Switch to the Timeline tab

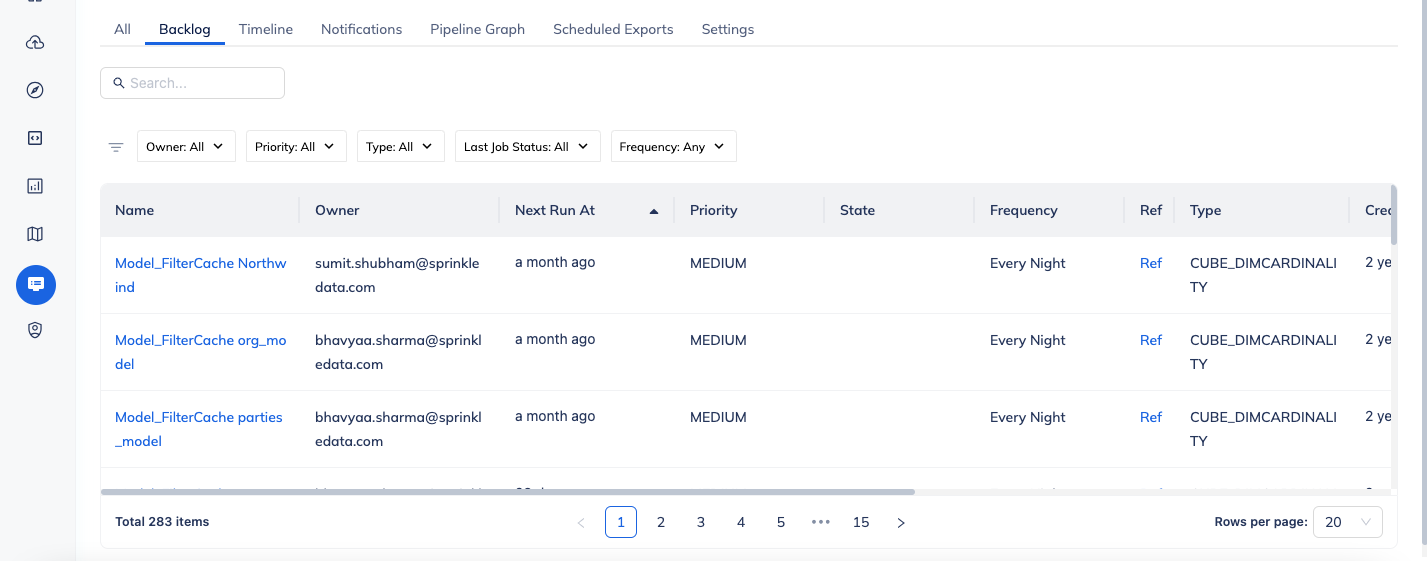[x=266, y=29]
